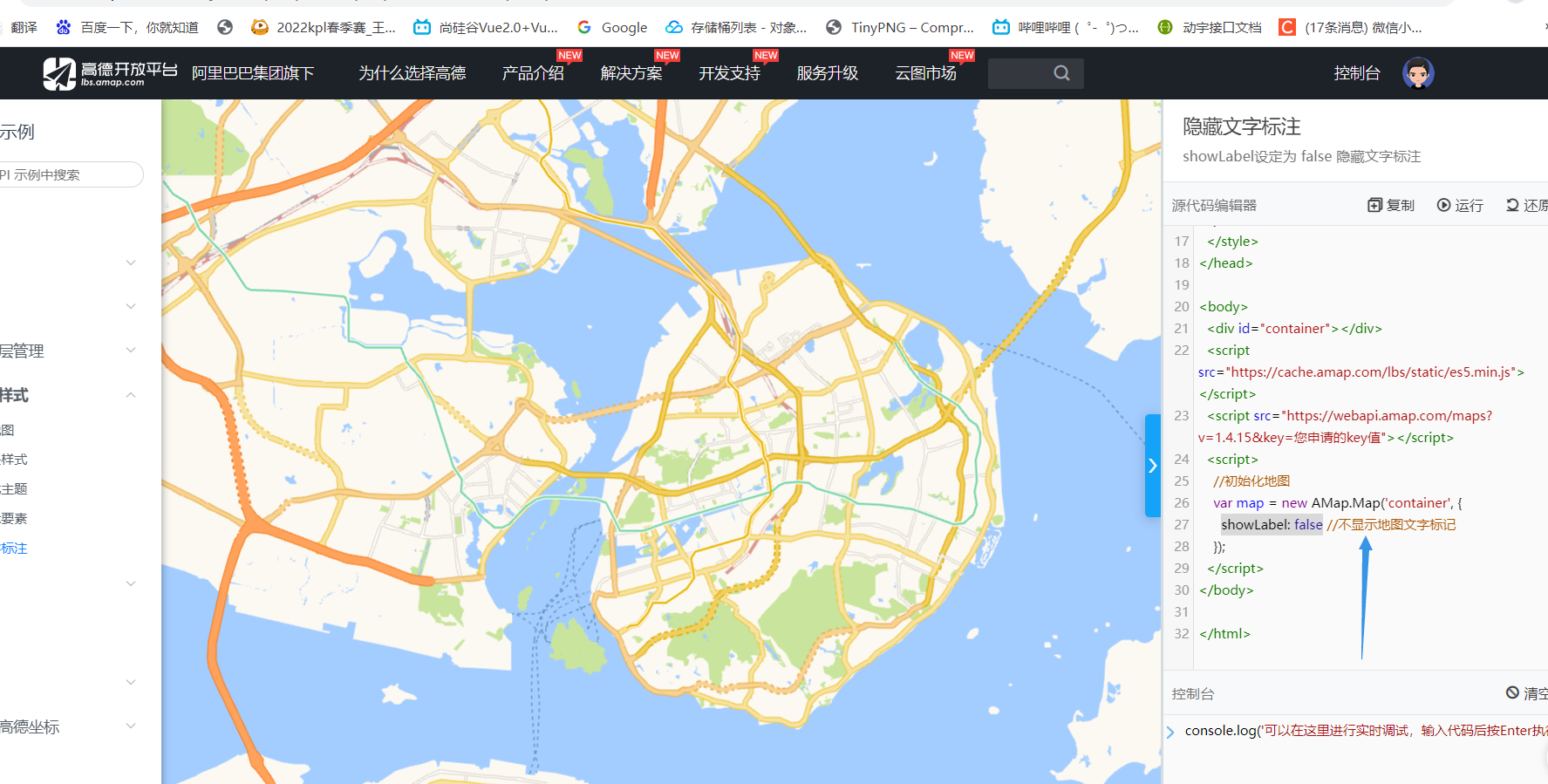The image size is (1548, 784).
Task: Open the Google bookmark
Action: [612, 27]
